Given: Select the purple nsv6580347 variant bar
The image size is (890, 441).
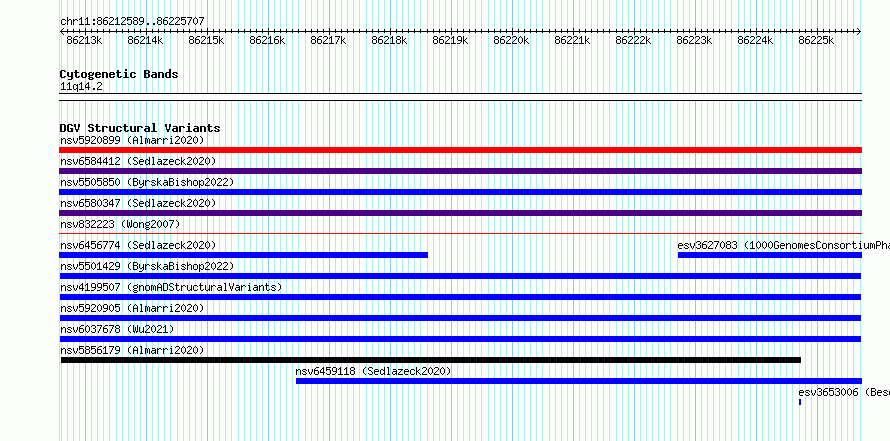Looking at the screenshot, I should [460, 213].
